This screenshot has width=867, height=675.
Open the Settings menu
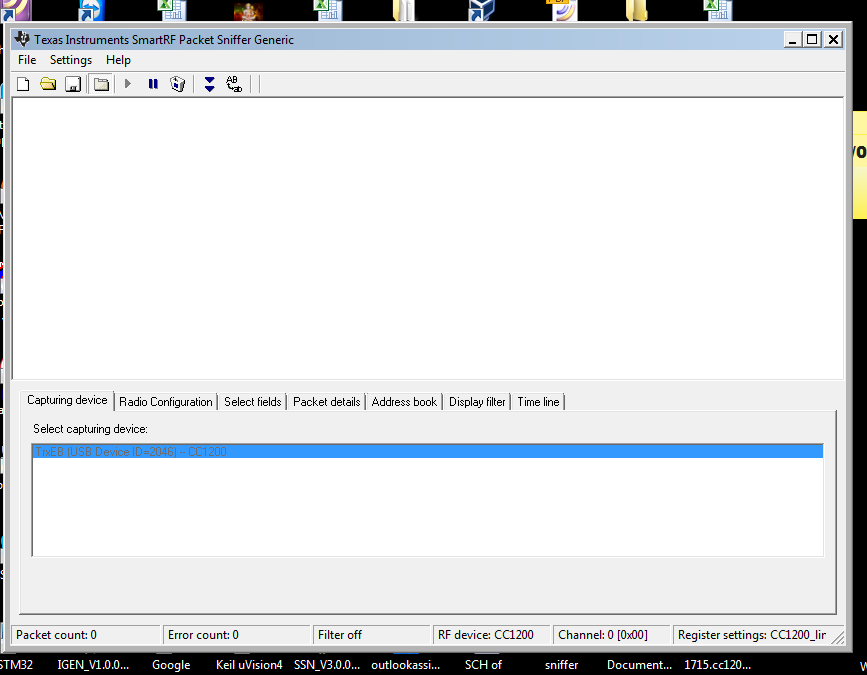[71, 60]
